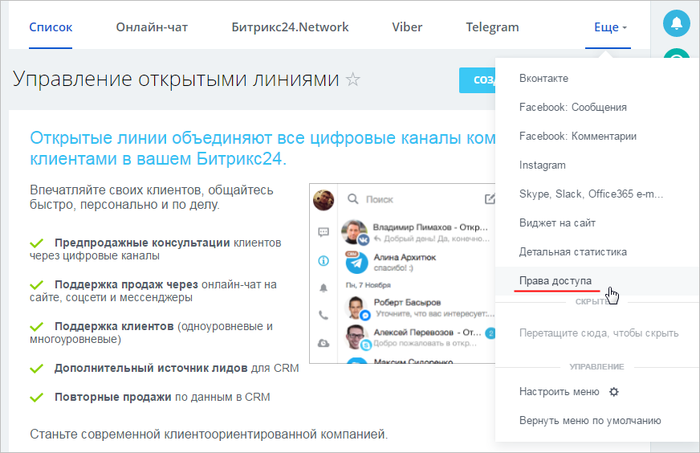Click the phone icon in preview sidebar

pos(323,315)
